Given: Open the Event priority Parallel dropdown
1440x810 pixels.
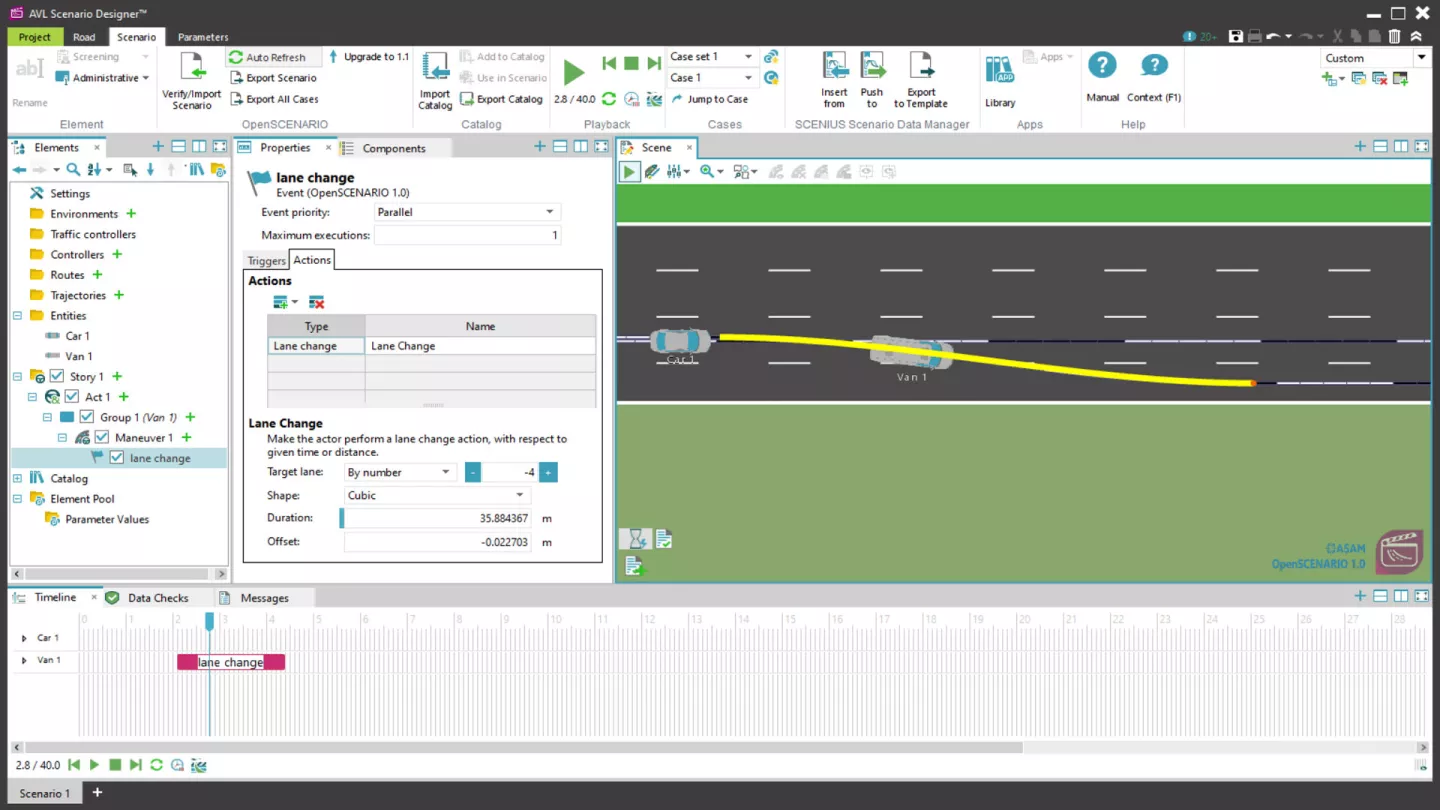Looking at the screenshot, I should click(466, 212).
